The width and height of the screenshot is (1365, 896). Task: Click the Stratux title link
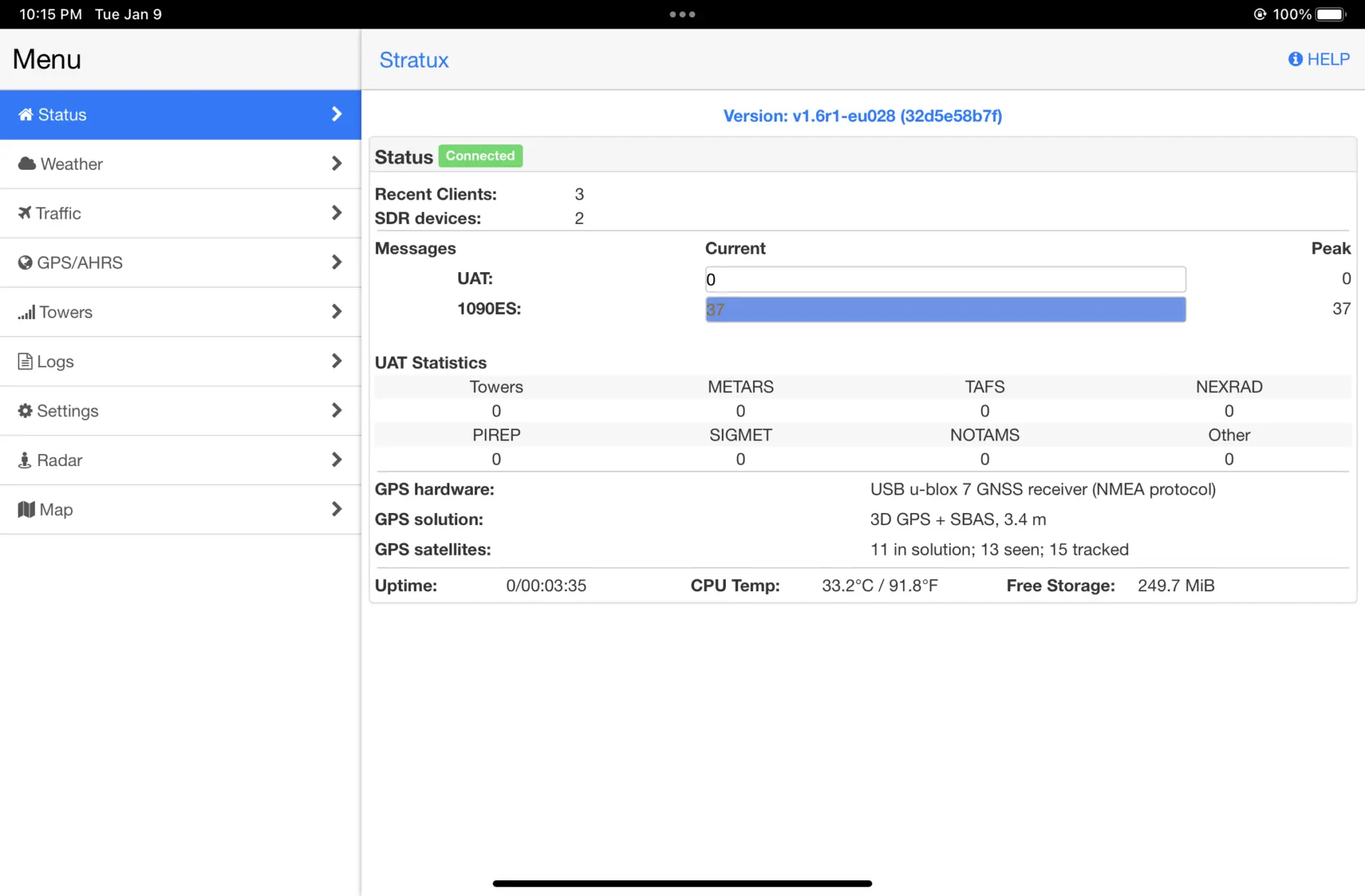414,60
